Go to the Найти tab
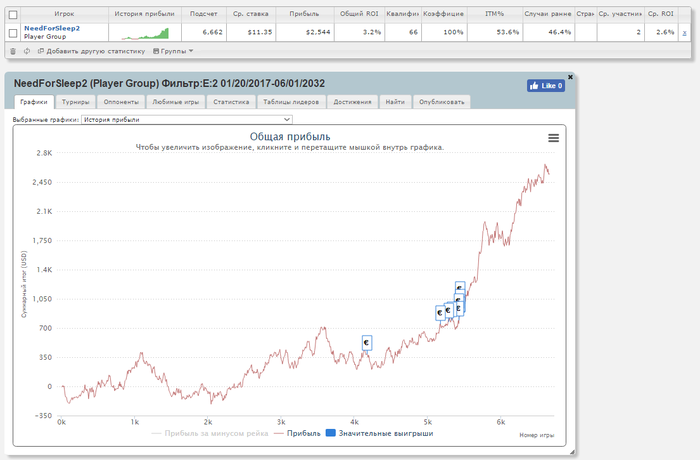This screenshot has width=700, height=460. [x=395, y=102]
